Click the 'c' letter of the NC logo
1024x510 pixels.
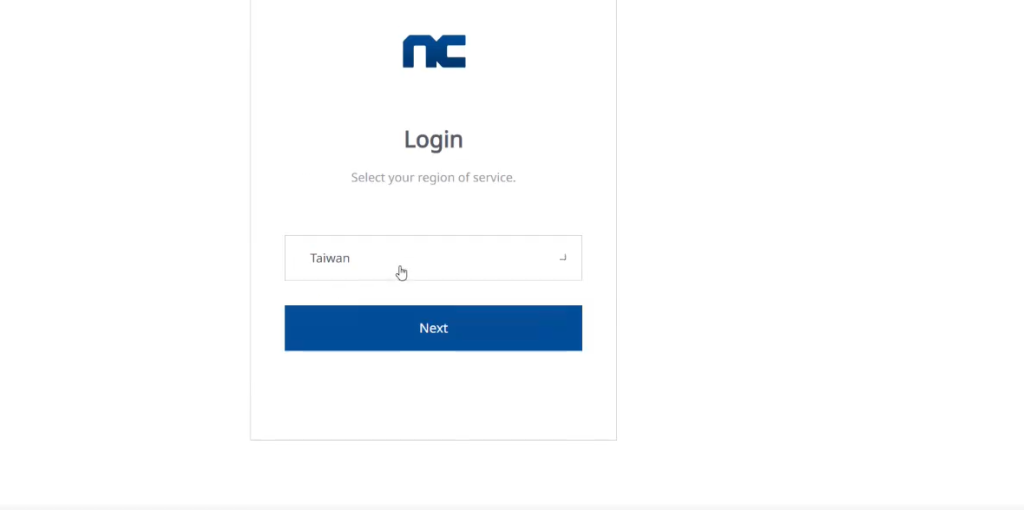(452, 52)
